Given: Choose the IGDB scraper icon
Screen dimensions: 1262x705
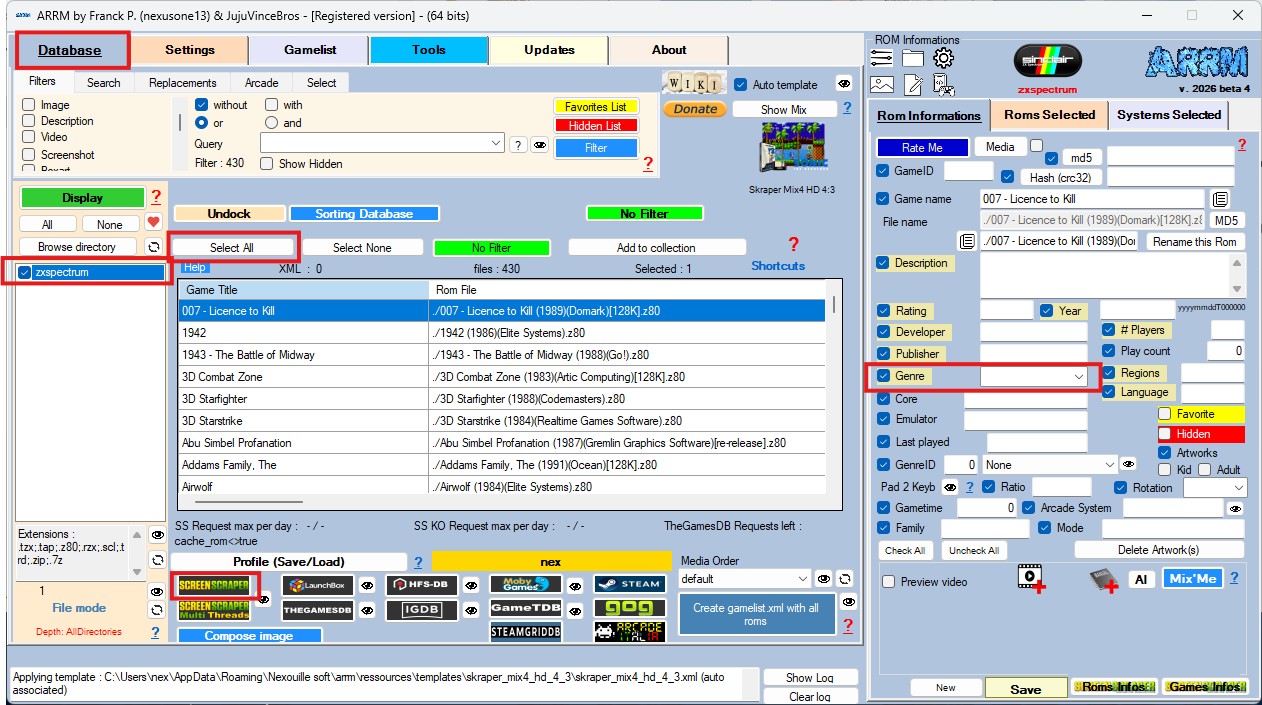Looking at the screenshot, I should pos(422,609).
